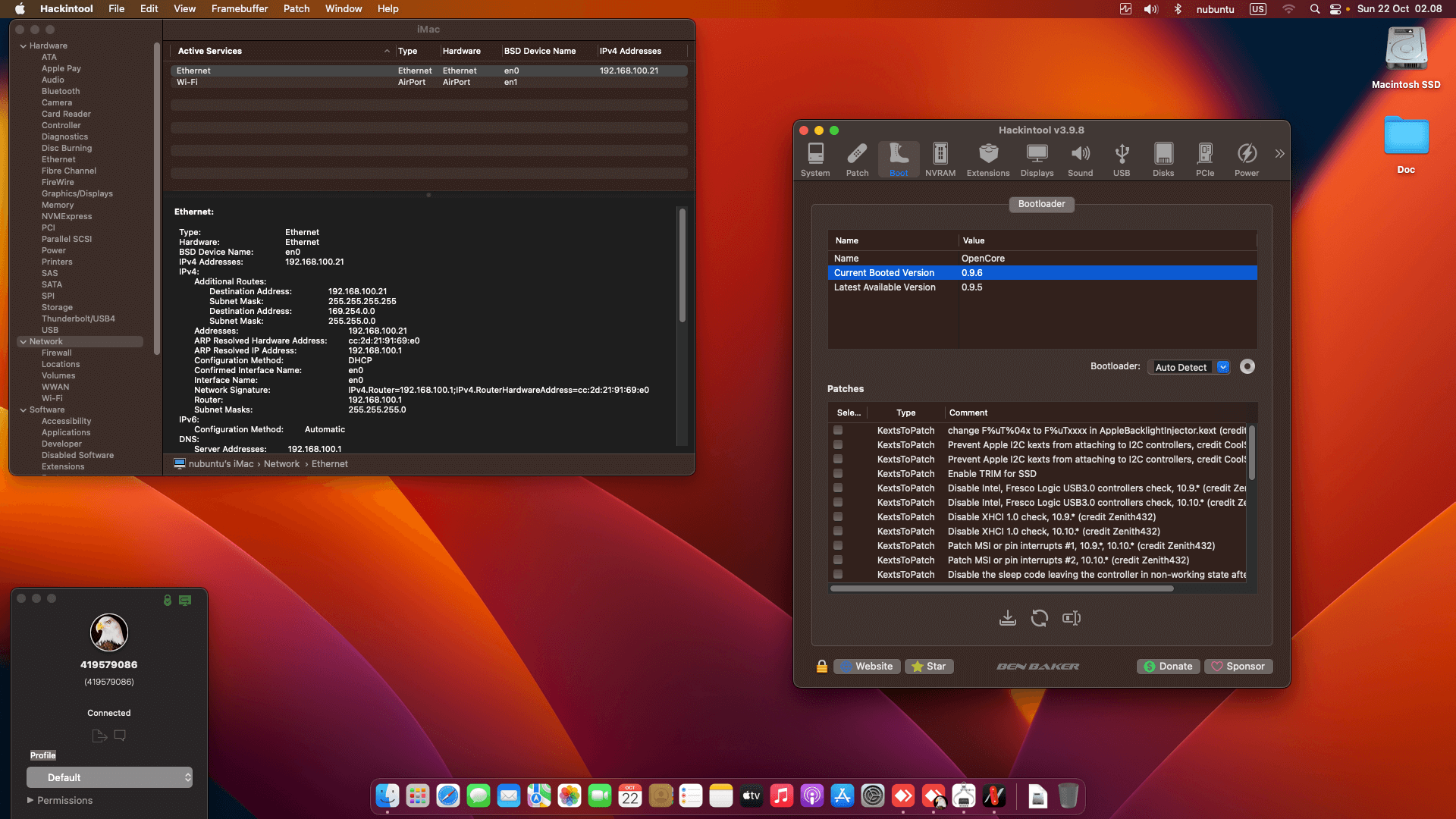The width and height of the screenshot is (1456, 819).
Task: Click the Ethernet details pane scrollbar
Action: tap(682, 265)
